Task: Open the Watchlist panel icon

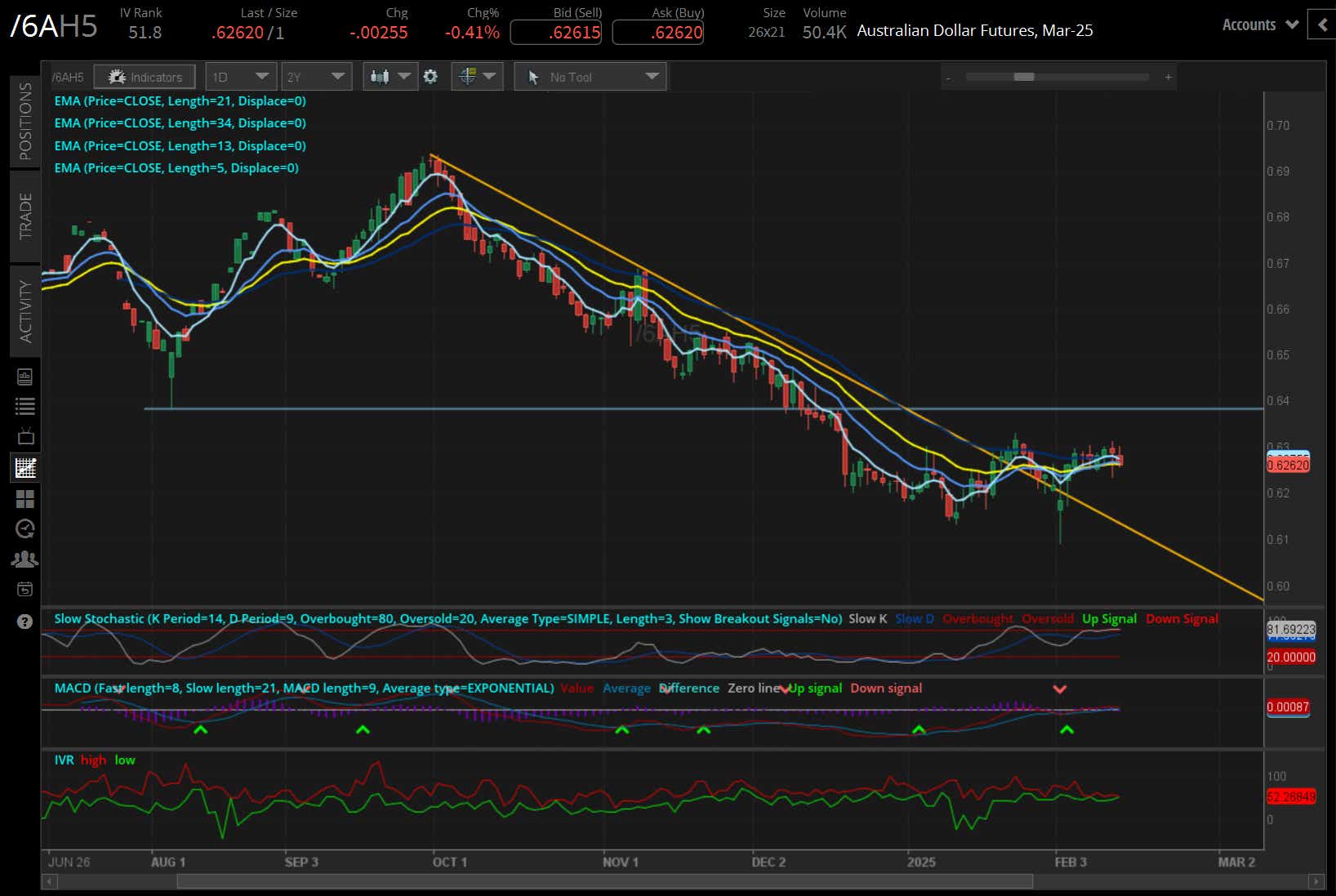Action: click(x=24, y=406)
